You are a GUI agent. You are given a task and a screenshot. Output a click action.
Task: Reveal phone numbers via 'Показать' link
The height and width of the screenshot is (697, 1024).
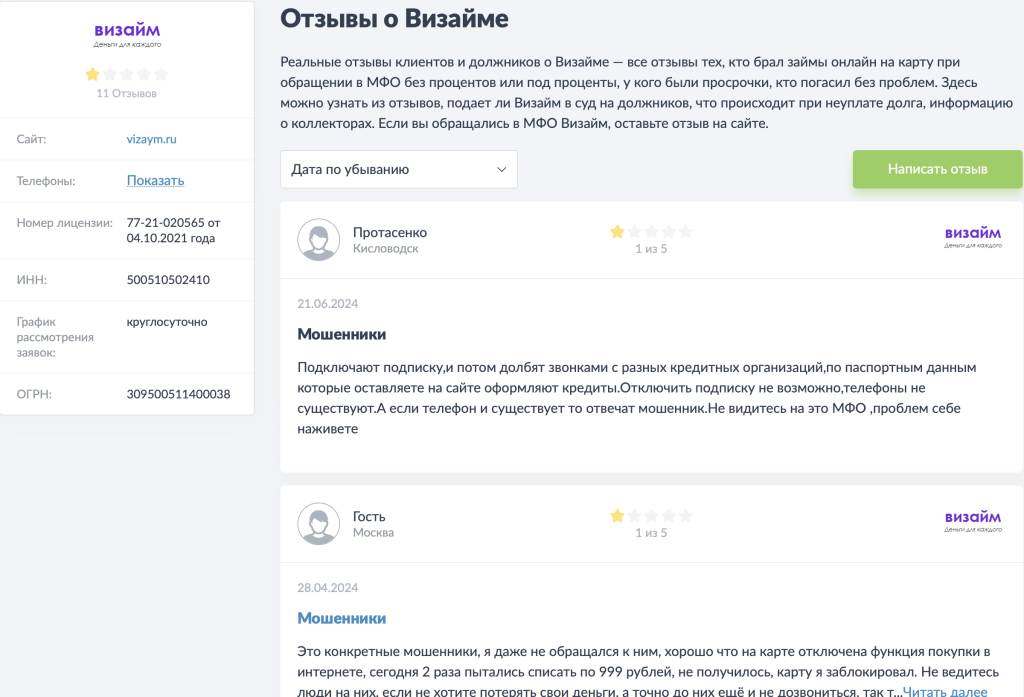coord(155,181)
